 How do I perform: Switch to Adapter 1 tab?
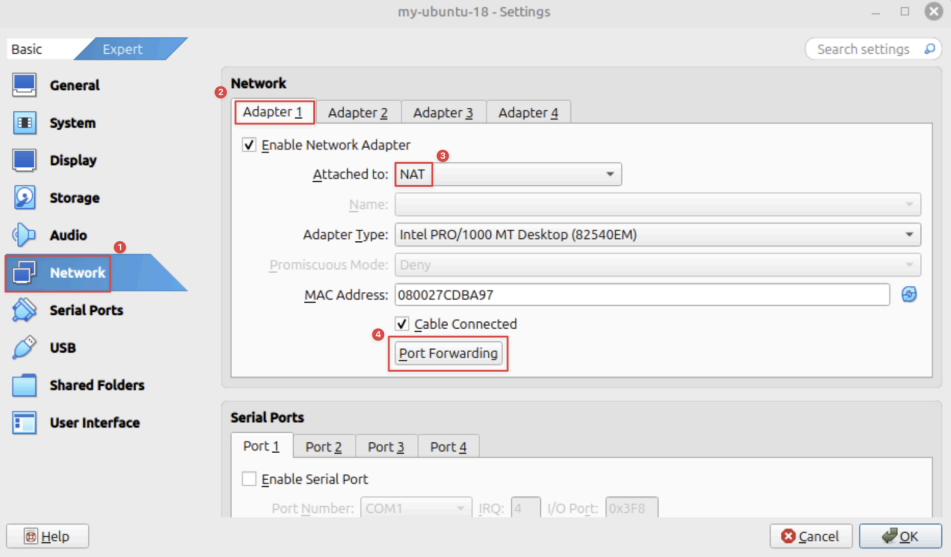tap(273, 112)
